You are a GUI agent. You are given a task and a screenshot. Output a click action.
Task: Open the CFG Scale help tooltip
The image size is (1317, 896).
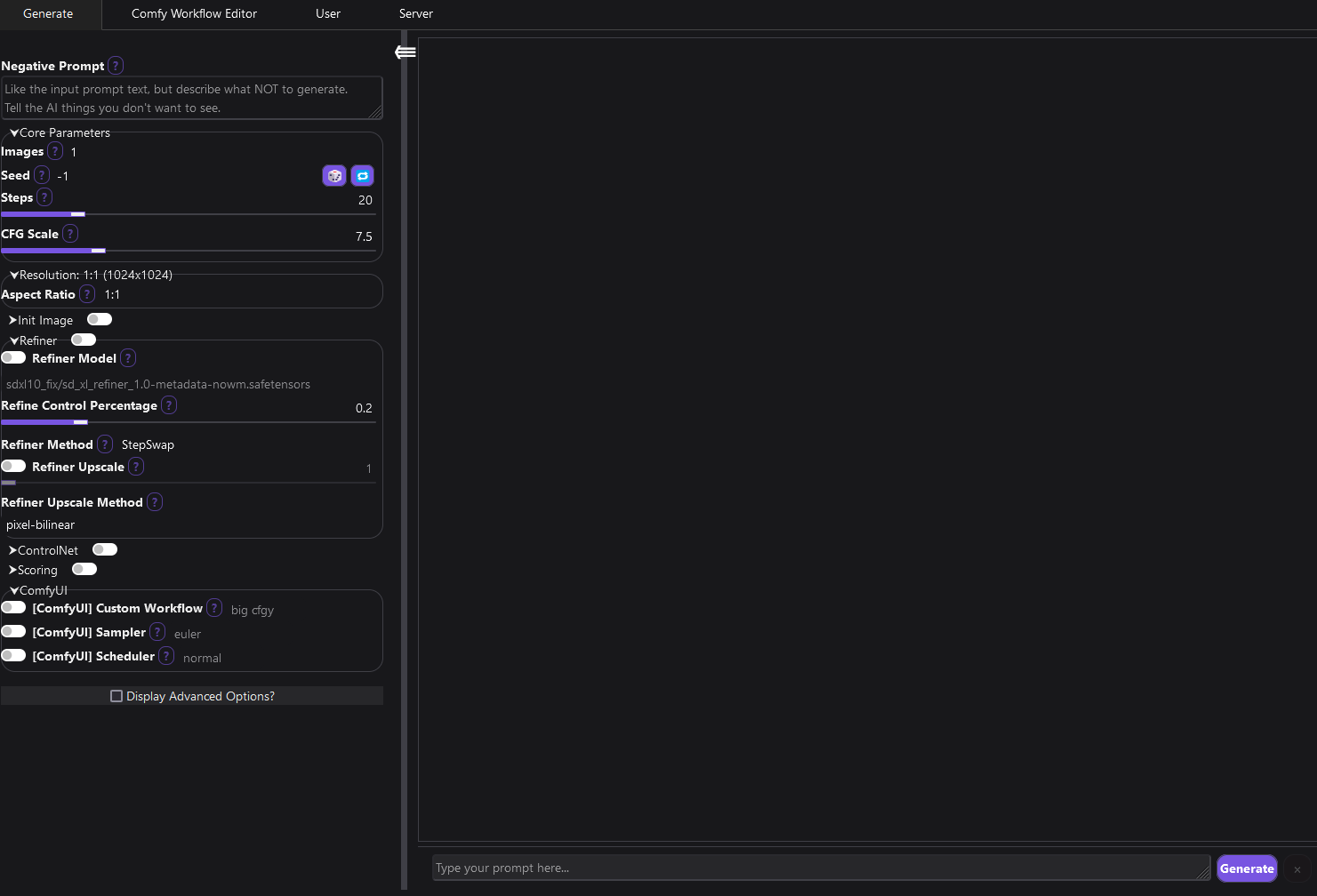pos(70,233)
